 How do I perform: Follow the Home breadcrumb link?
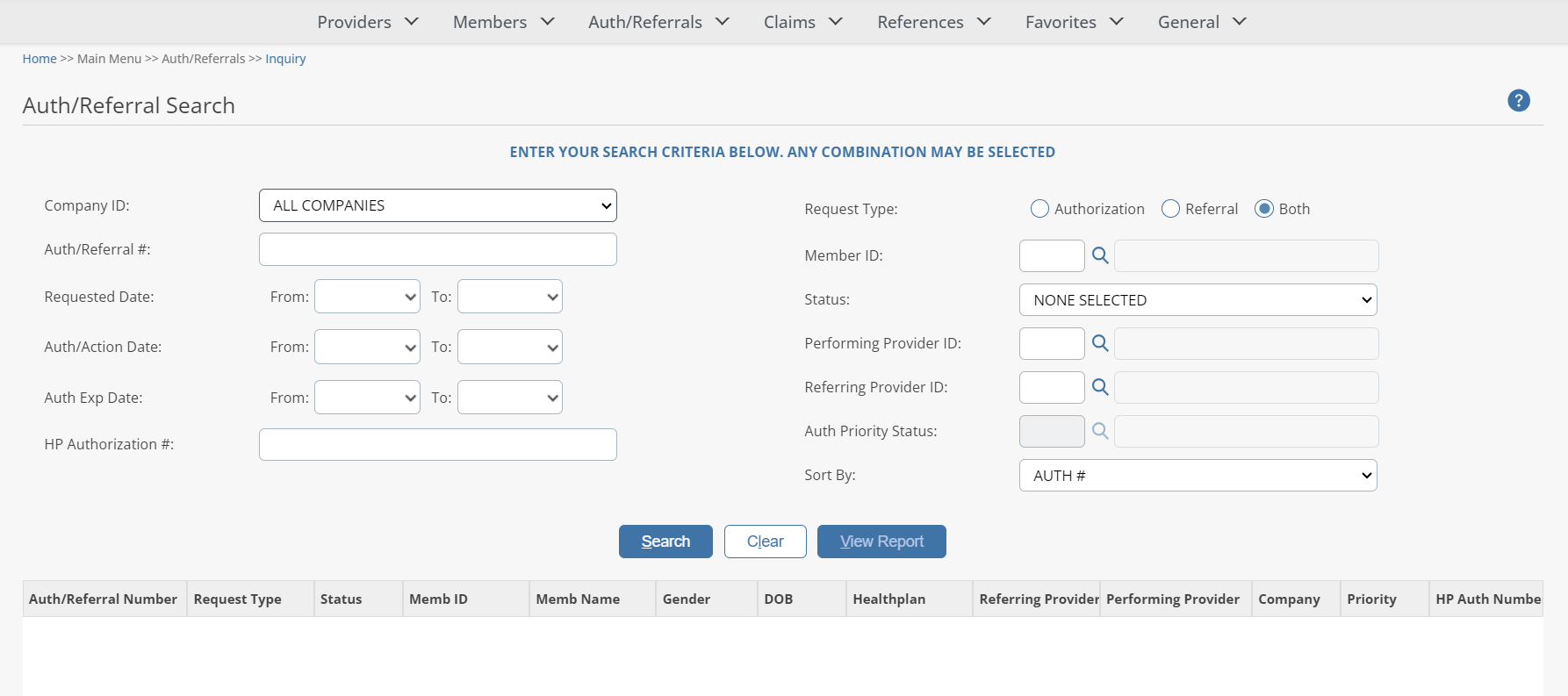pyautogui.click(x=40, y=59)
